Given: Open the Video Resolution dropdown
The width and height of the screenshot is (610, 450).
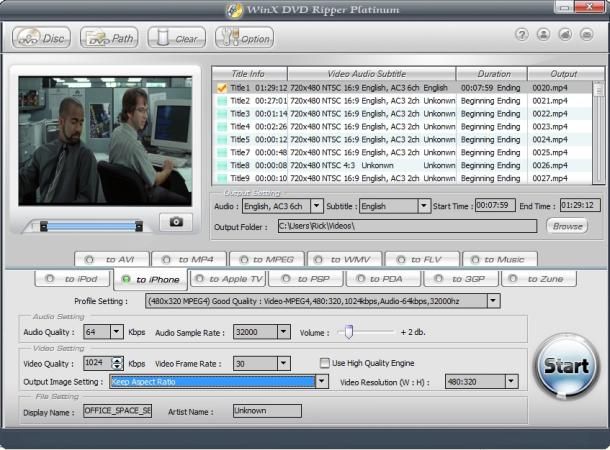Looking at the screenshot, I should 512,382.
